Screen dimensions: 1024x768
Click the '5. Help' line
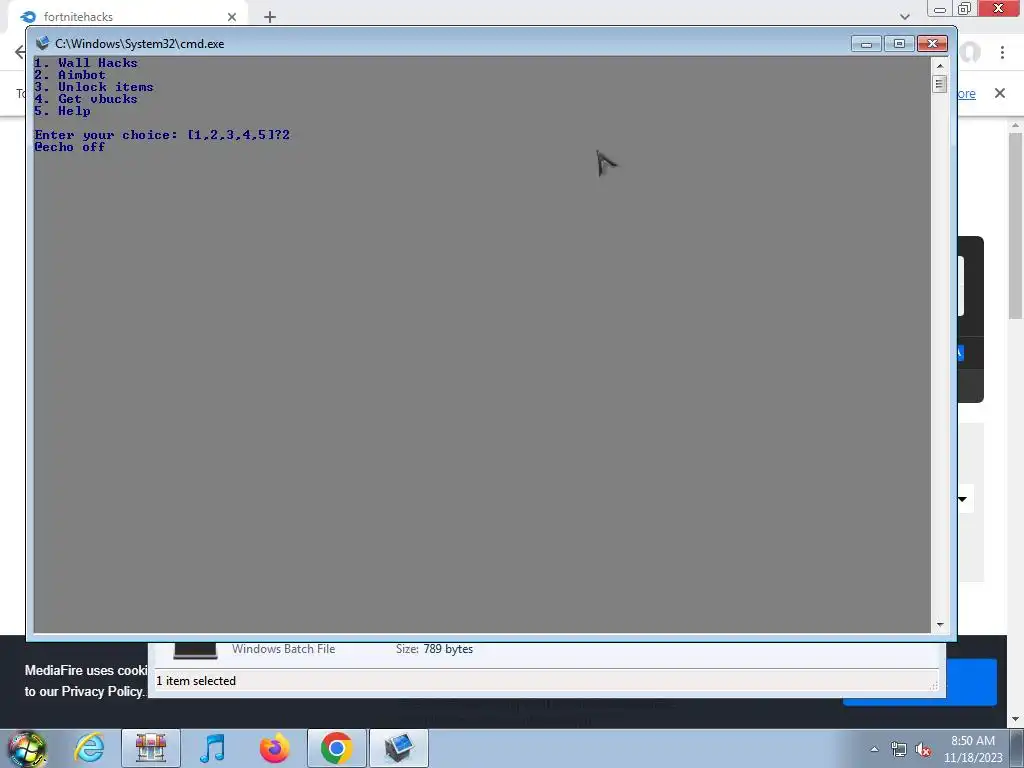point(62,111)
